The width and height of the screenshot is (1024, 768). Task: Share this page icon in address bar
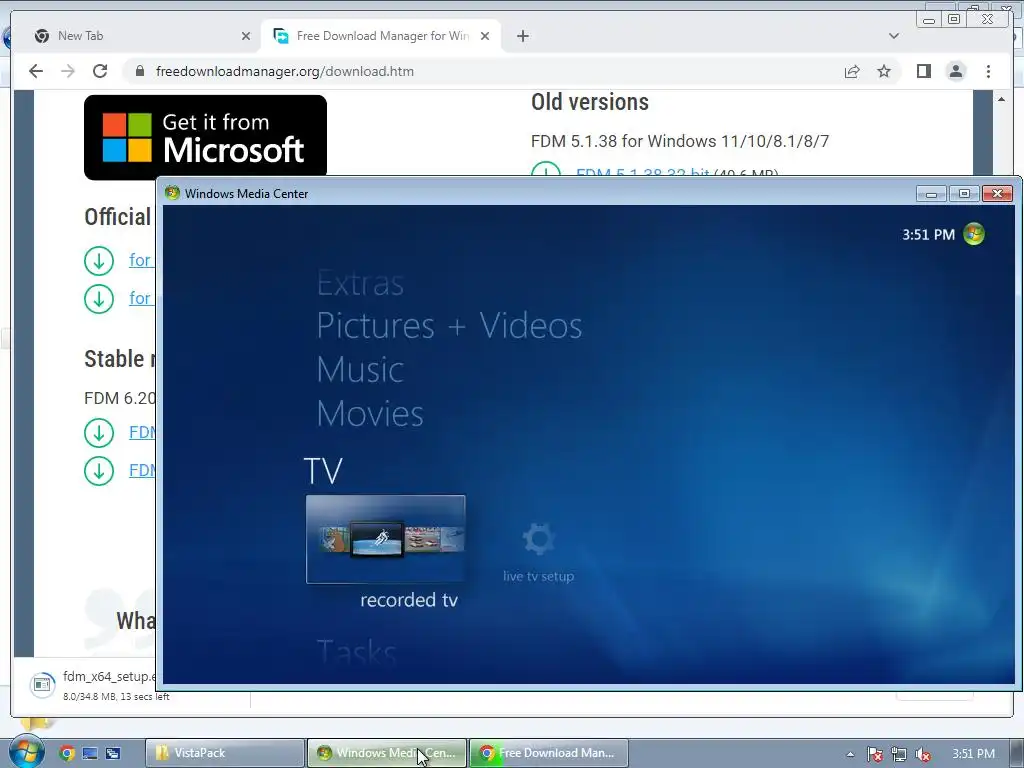coord(852,71)
